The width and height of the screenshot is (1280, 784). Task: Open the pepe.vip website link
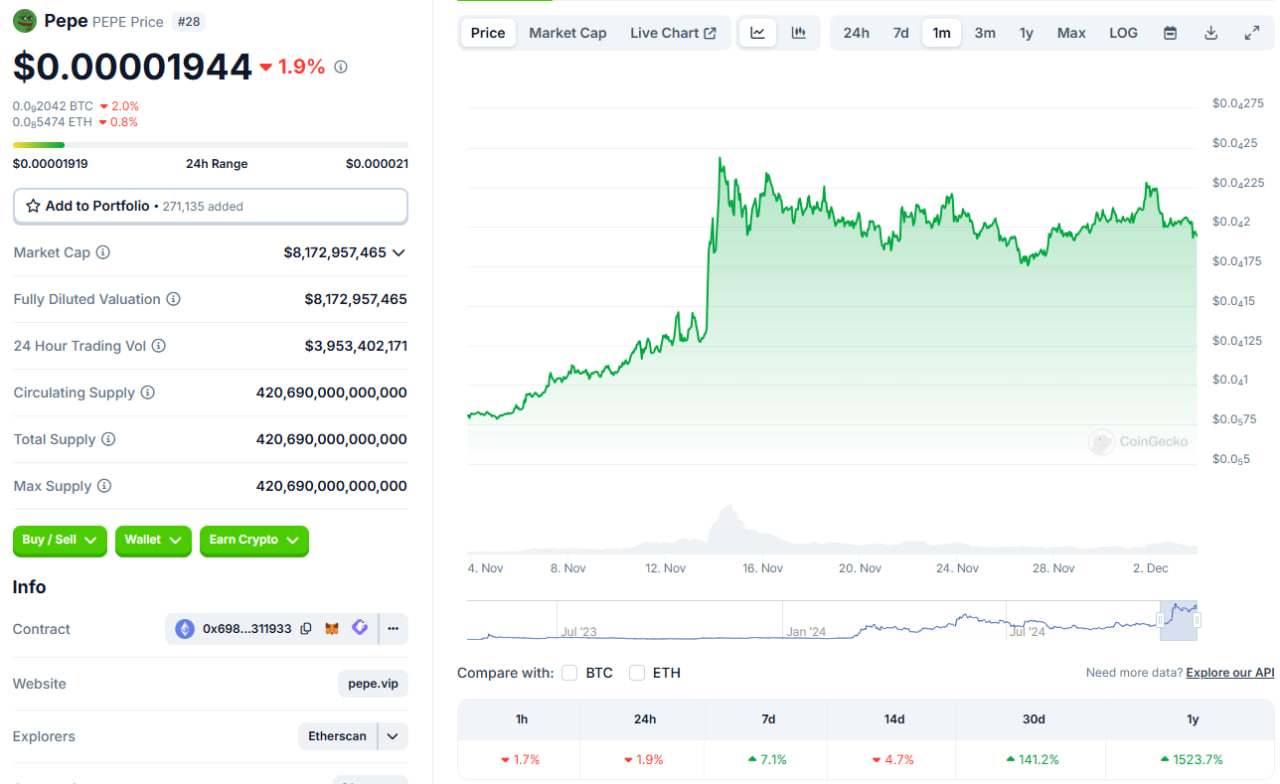[x=373, y=684]
